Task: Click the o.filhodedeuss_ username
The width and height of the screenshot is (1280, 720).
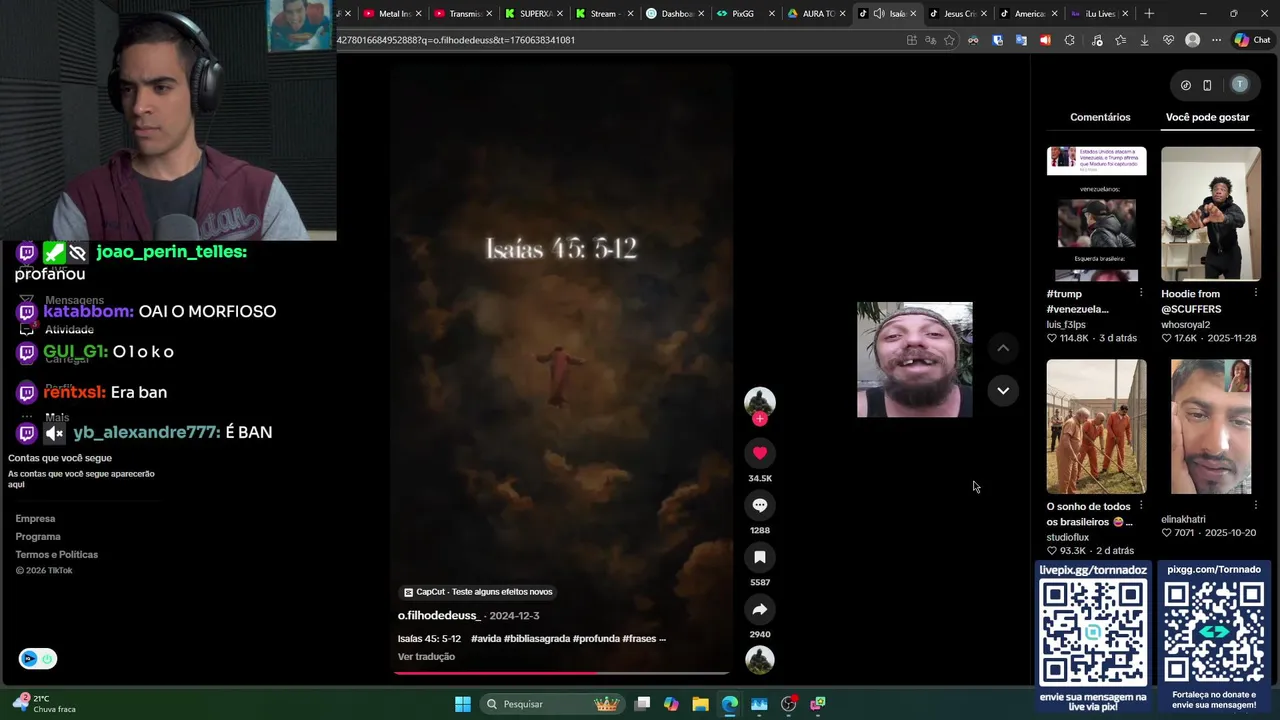Action: (439, 616)
